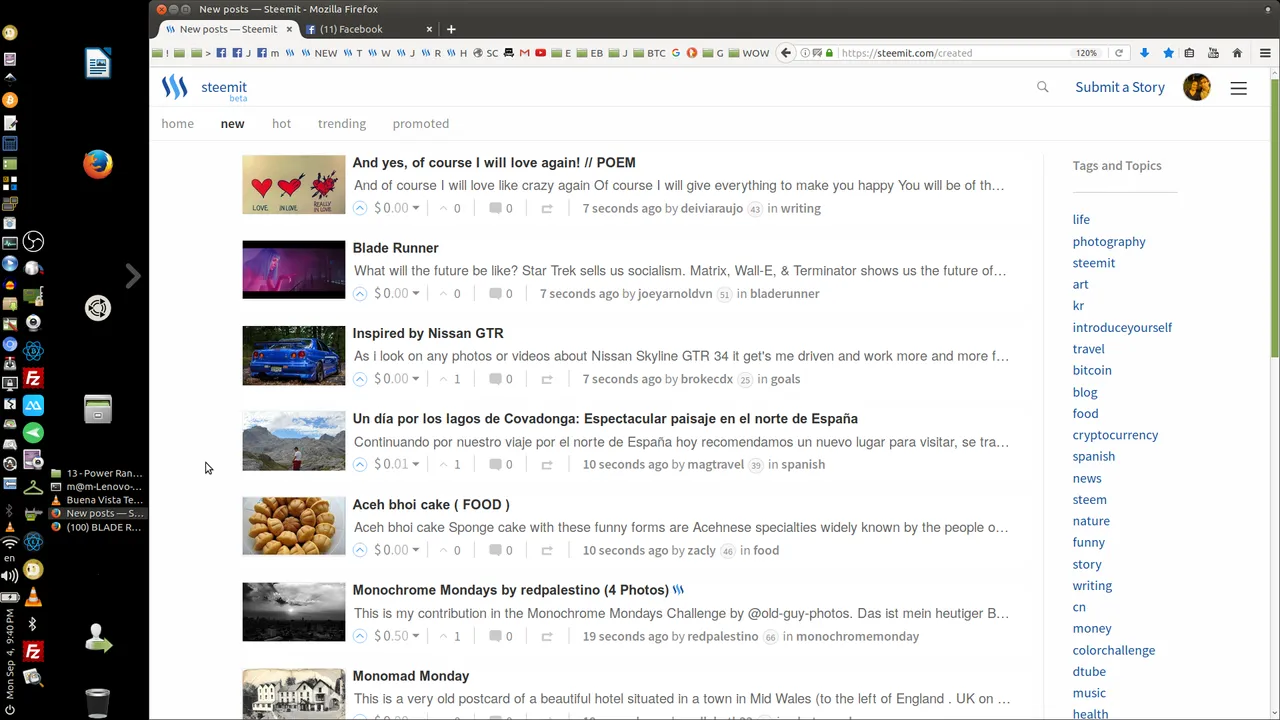Image resolution: width=1280 pixels, height=720 pixels.
Task: Select the trending posts tab
Action: pos(342,124)
